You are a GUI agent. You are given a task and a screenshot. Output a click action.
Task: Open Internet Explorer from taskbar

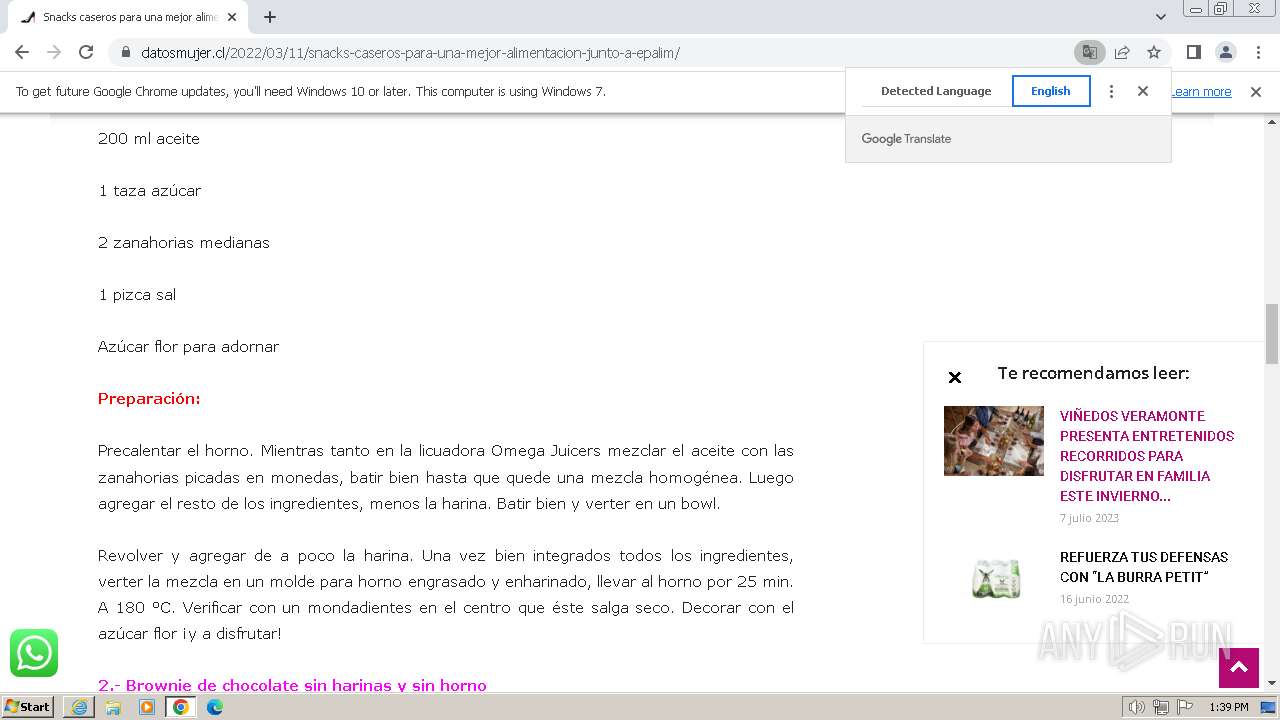pos(79,707)
